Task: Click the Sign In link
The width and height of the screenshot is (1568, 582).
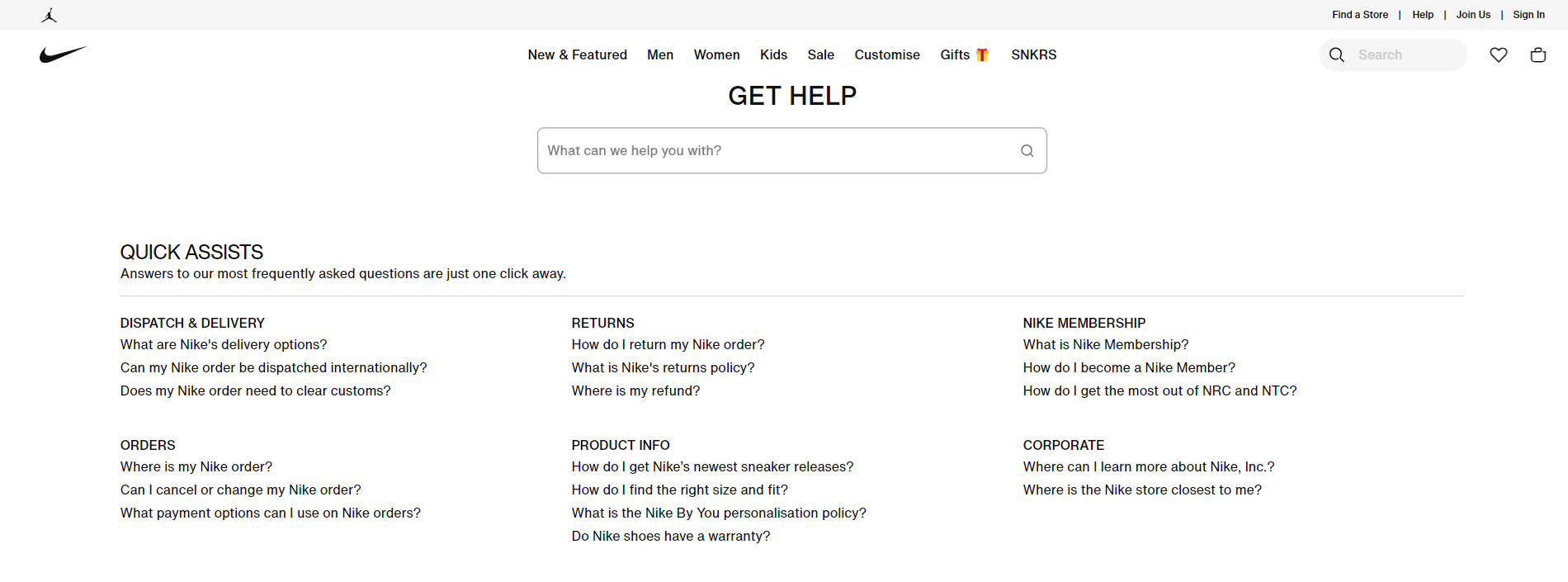Action: (1528, 15)
